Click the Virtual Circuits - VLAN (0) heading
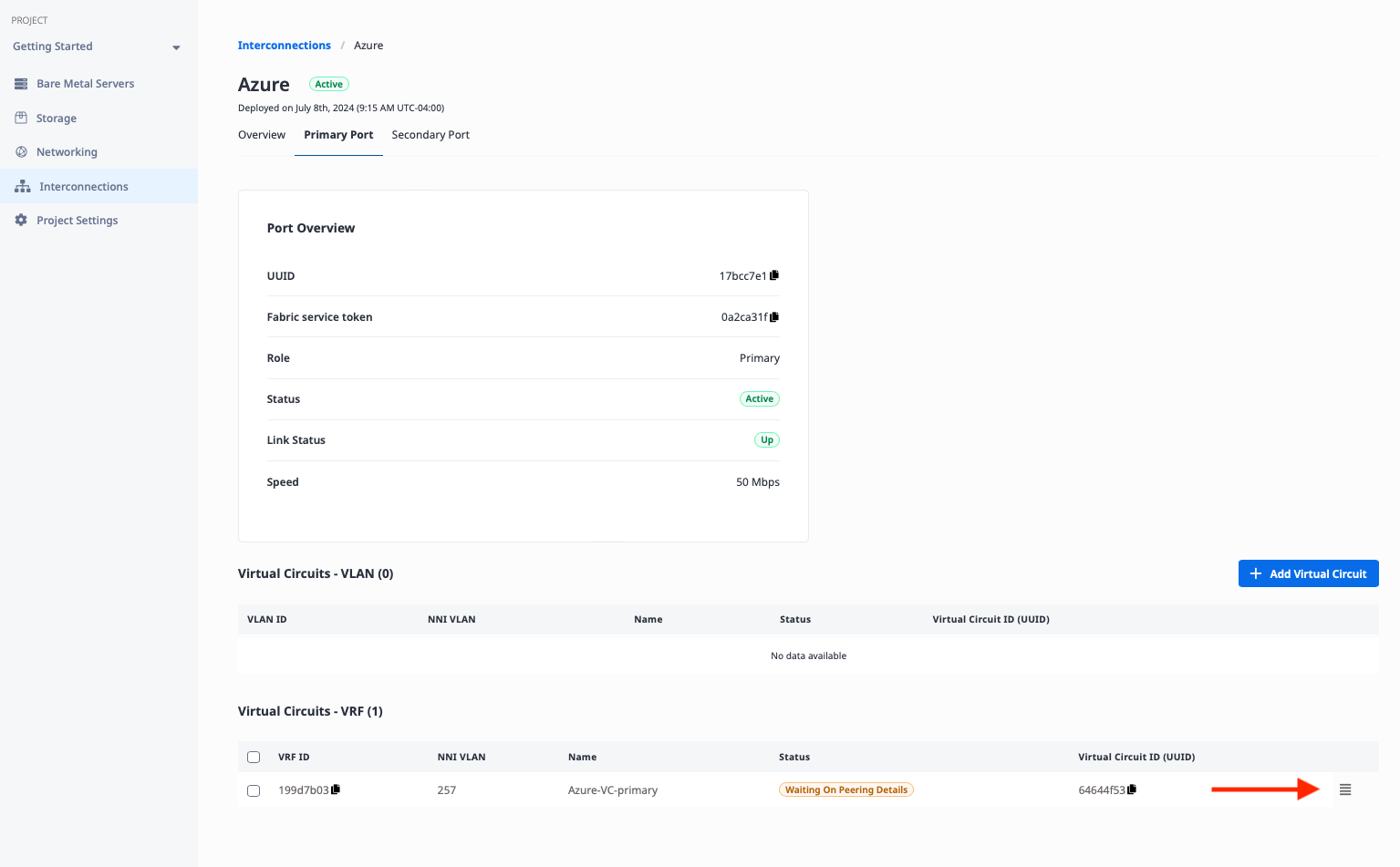 316,573
